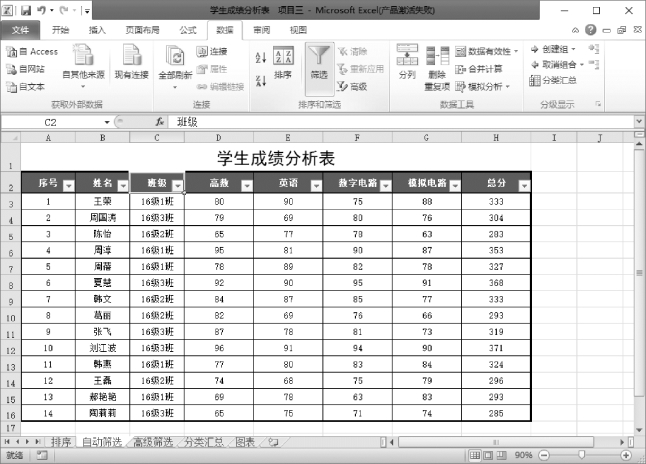
Task: Click the 连接 connections icon
Action: (x=202, y=52)
